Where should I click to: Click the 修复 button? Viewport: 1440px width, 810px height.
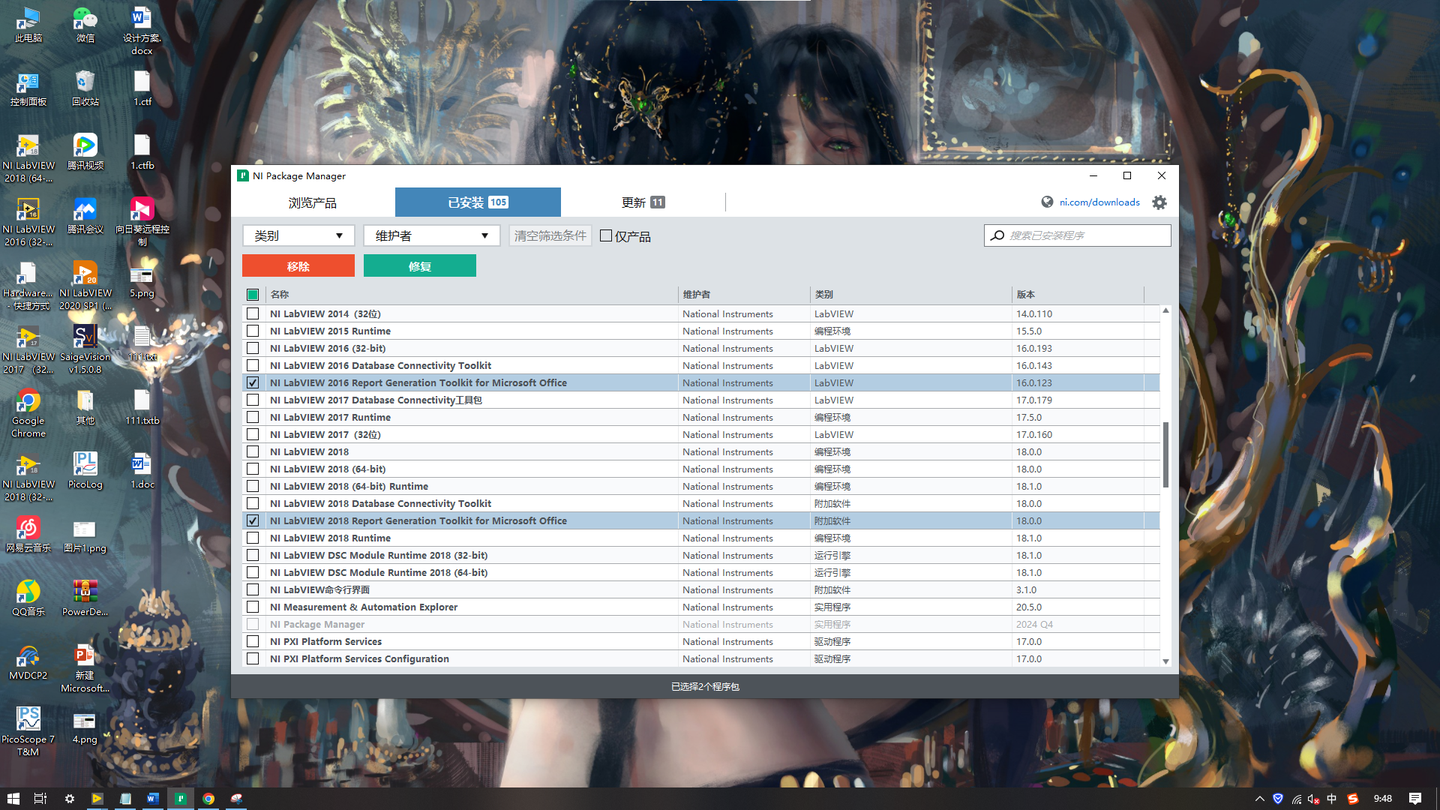click(x=420, y=266)
